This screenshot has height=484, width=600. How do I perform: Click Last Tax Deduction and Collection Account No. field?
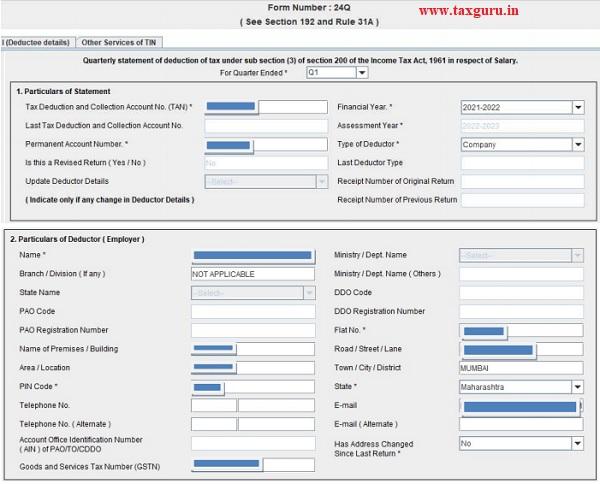click(266, 126)
